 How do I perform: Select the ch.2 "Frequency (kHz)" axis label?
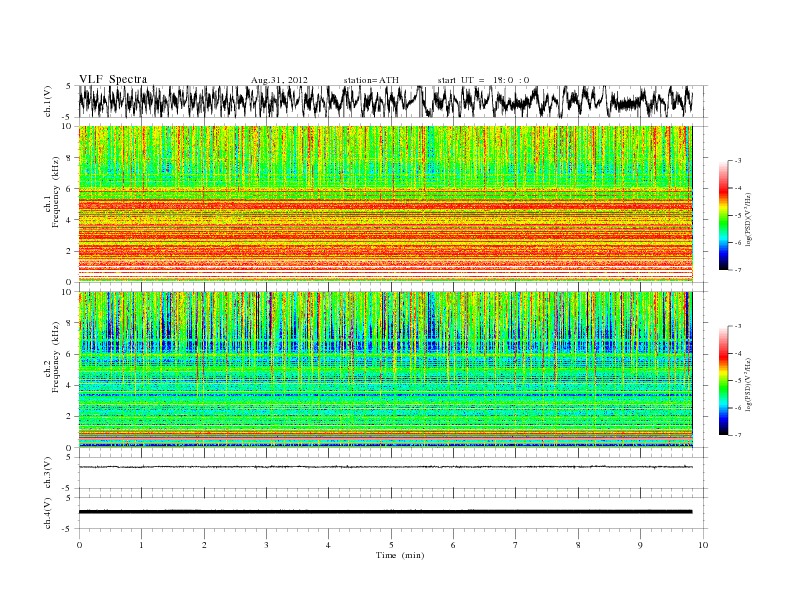click(x=56, y=356)
